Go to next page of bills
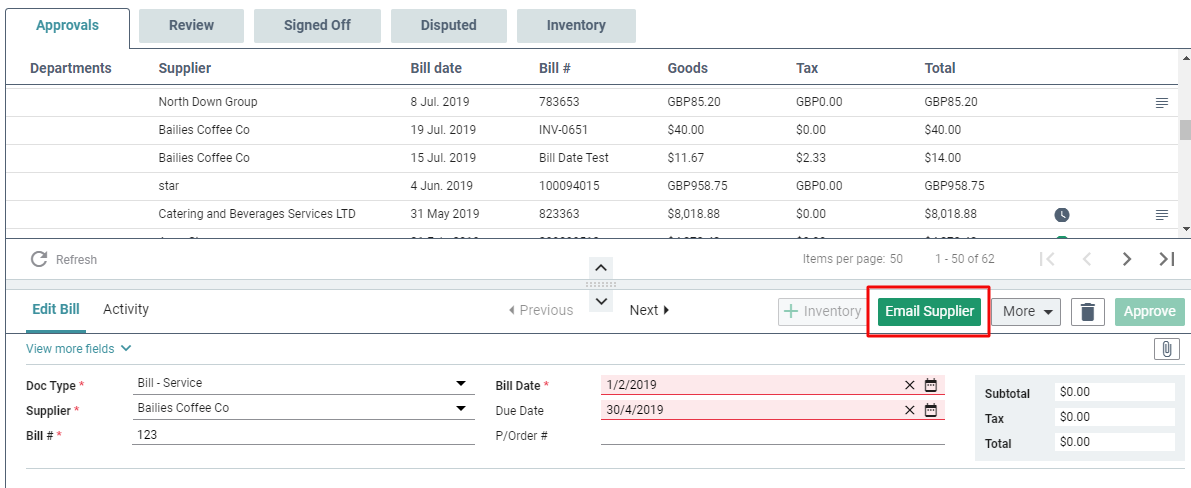The image size is (1191, 488). 1127,259
